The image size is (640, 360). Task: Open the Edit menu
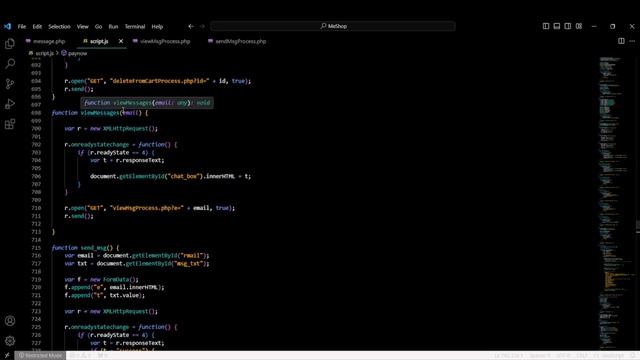point(37,27)
